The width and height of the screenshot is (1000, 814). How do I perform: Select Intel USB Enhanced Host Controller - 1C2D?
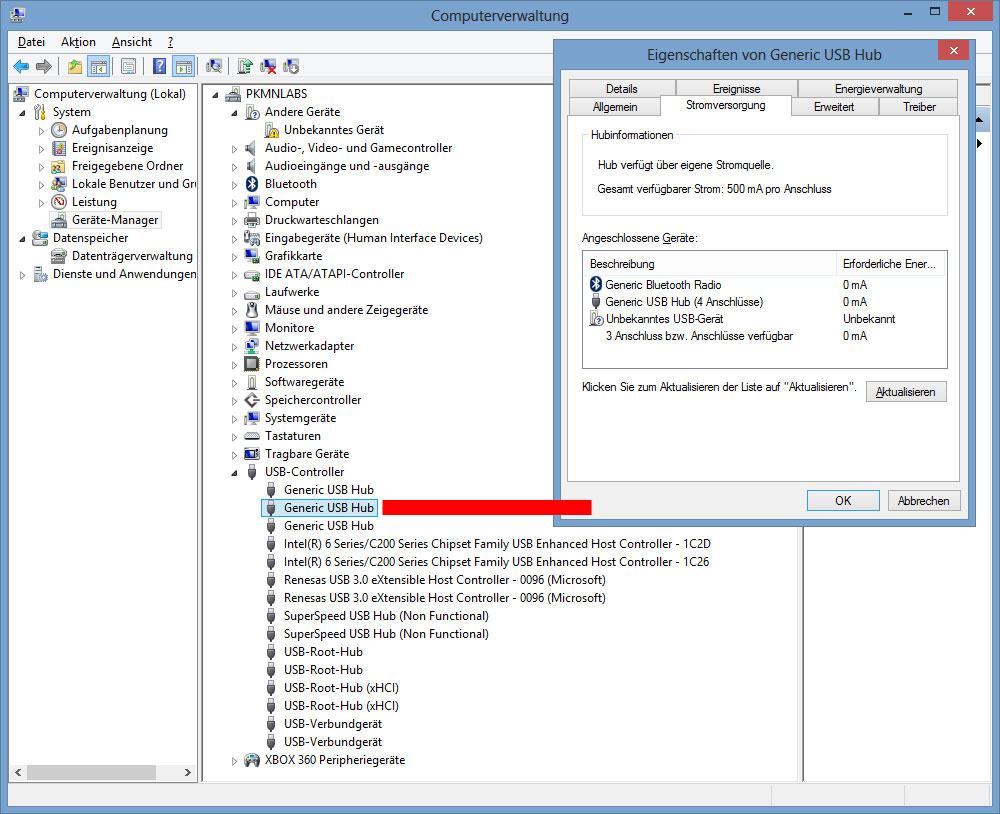click(497, 544)
